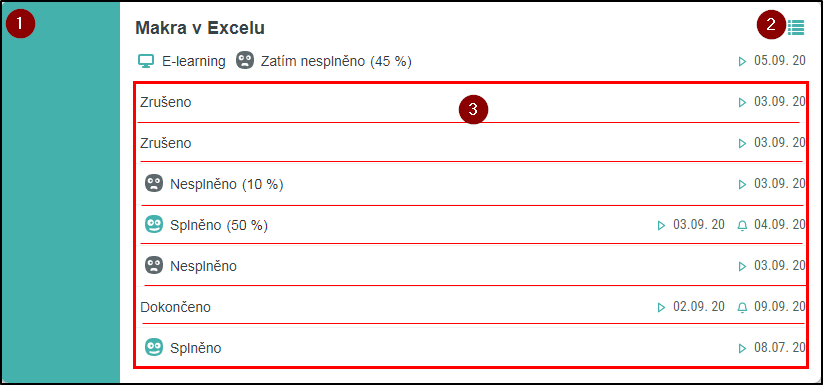Click the list view icon beside marker 2

(796, 27)
